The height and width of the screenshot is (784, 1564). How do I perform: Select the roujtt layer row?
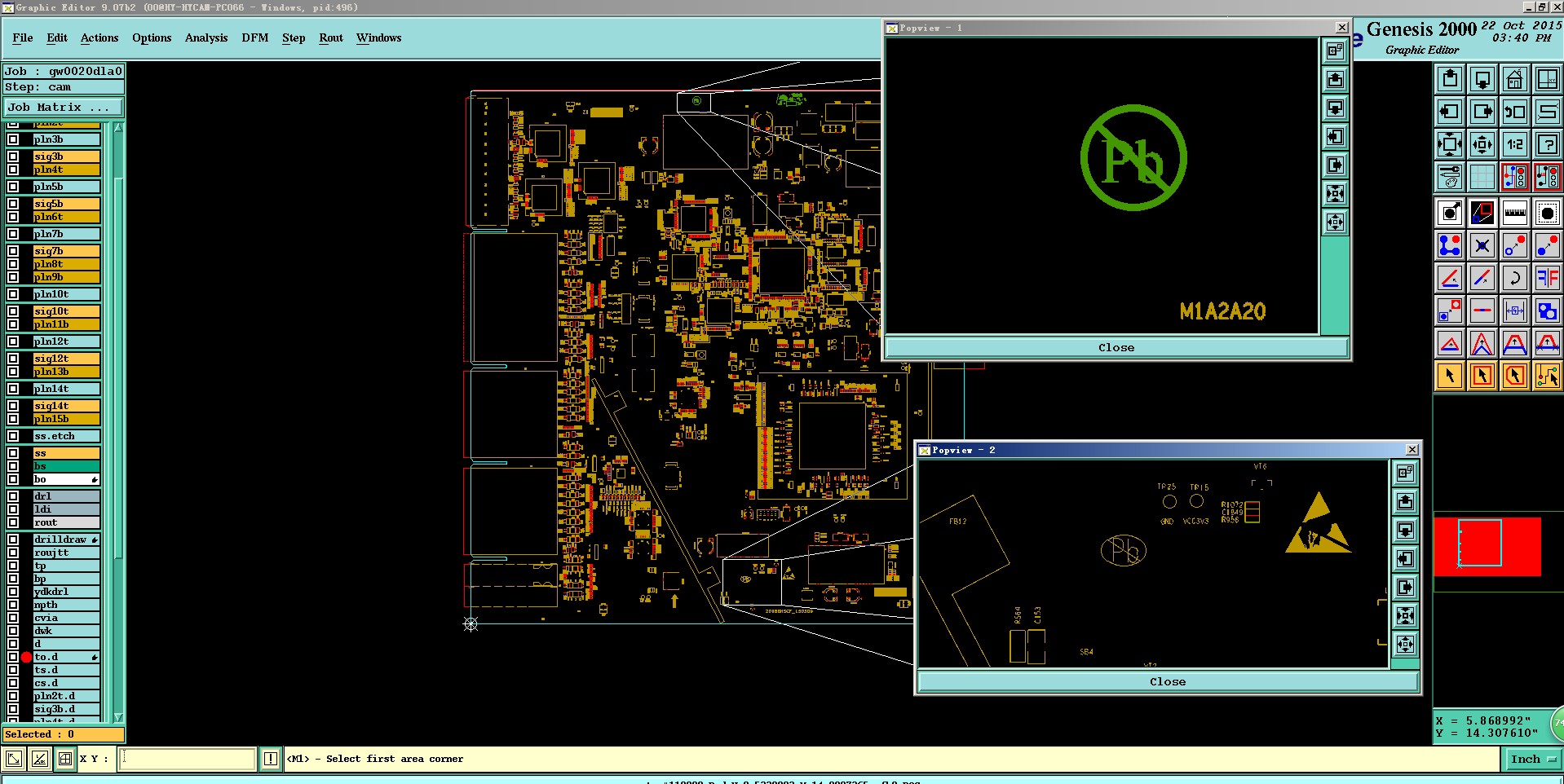pyautogui.click(x=66, y=553)
